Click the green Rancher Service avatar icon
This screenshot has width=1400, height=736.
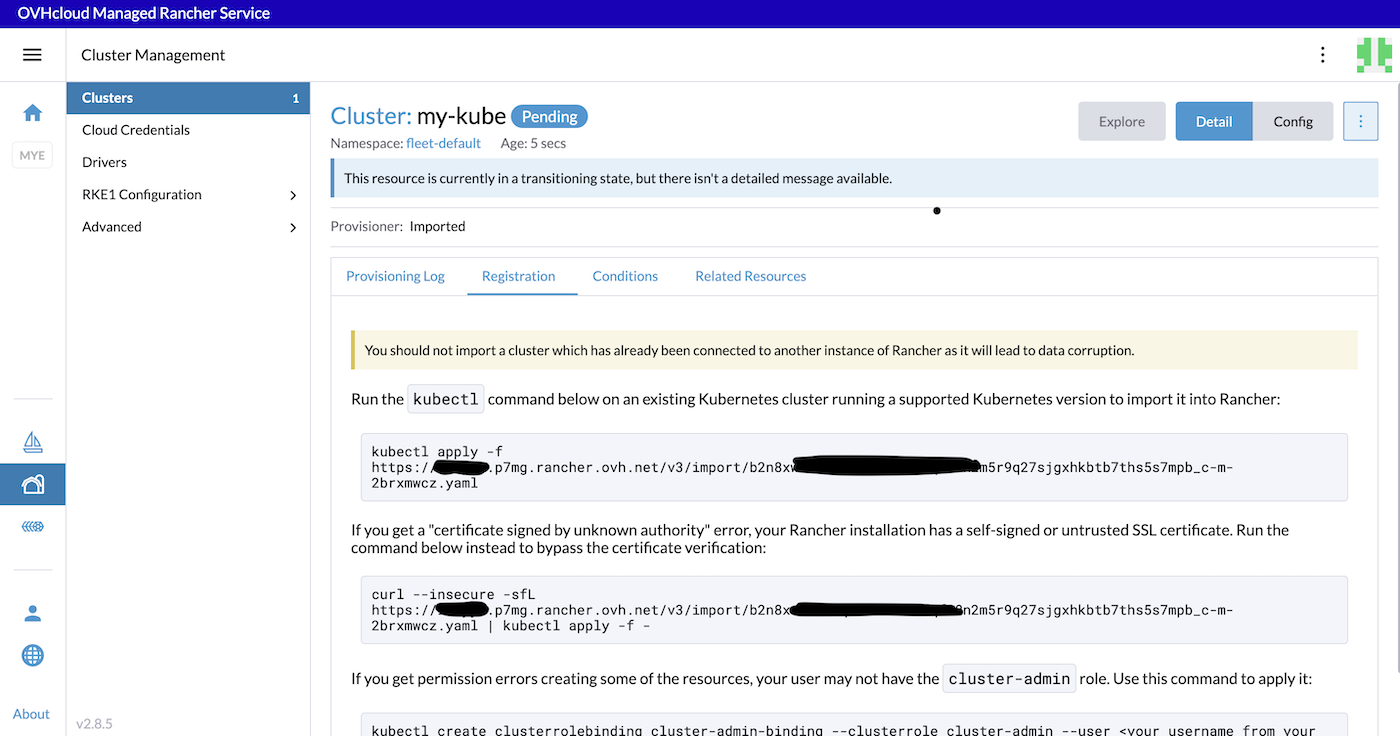click(1374, 54)
